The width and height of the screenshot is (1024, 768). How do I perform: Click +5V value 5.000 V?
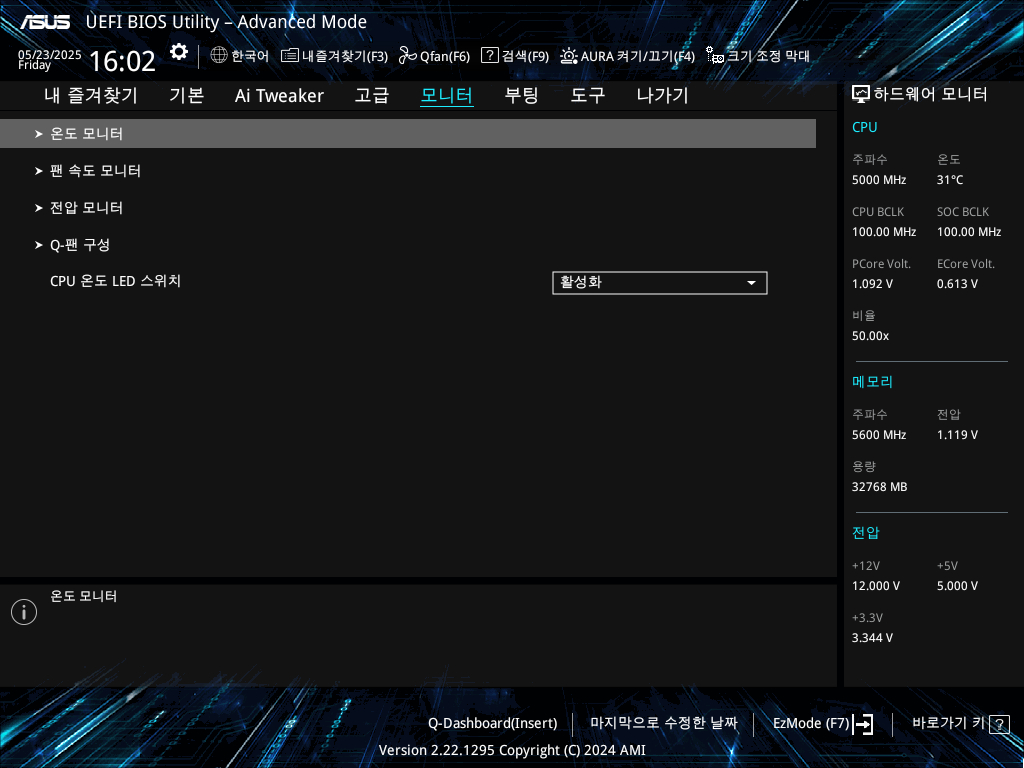pyautogui.click(x=957, y=586)
